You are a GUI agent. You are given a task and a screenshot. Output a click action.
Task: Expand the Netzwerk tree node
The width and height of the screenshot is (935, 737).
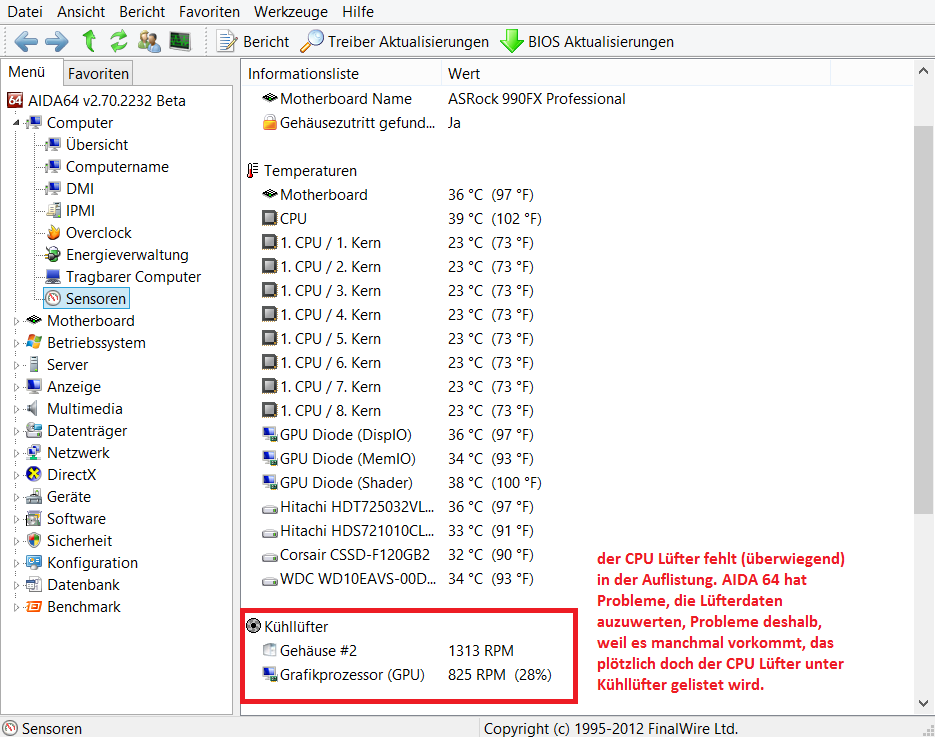tap(16, 453)
